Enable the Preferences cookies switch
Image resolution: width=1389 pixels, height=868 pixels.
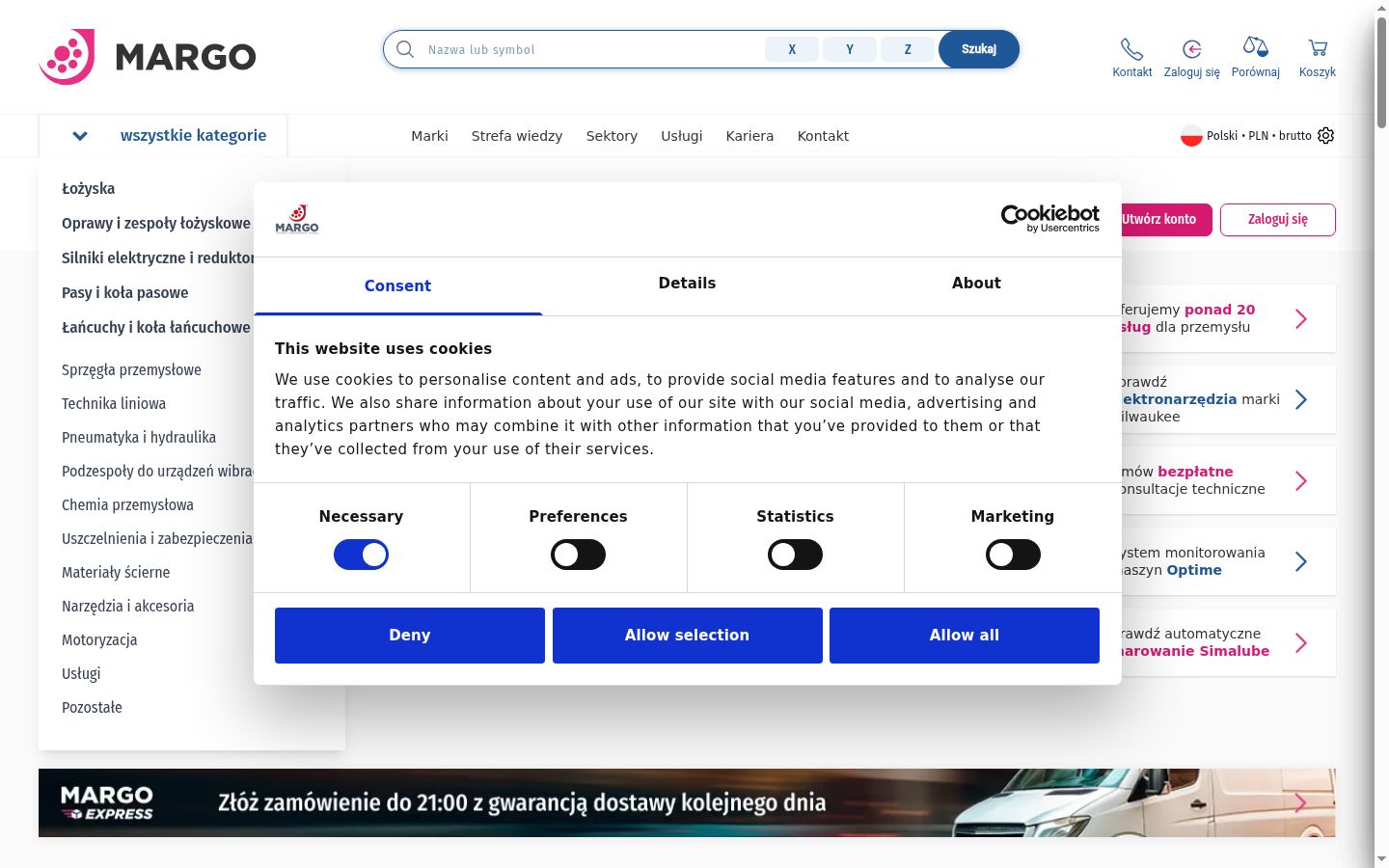pos(578,555)
